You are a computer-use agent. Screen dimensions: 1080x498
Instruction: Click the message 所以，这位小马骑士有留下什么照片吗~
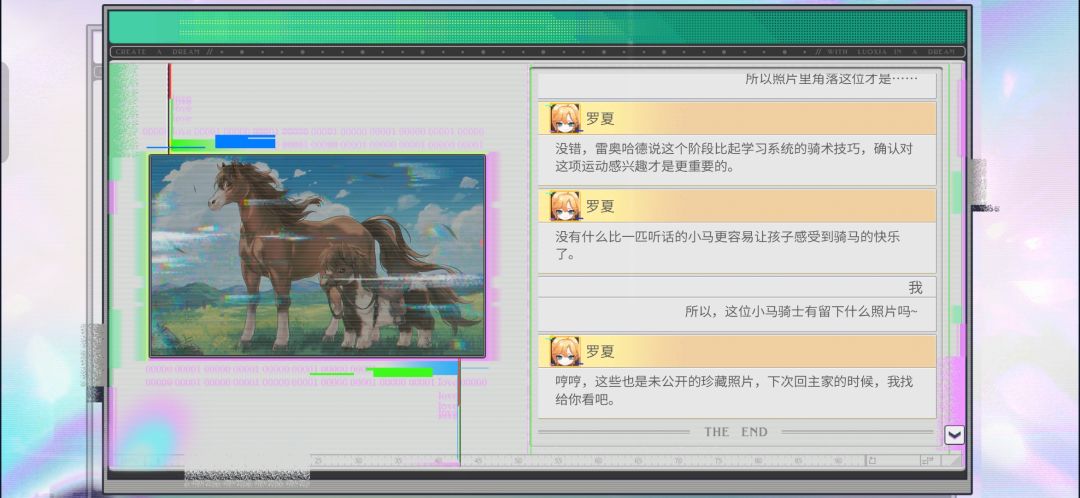(800, 311)
